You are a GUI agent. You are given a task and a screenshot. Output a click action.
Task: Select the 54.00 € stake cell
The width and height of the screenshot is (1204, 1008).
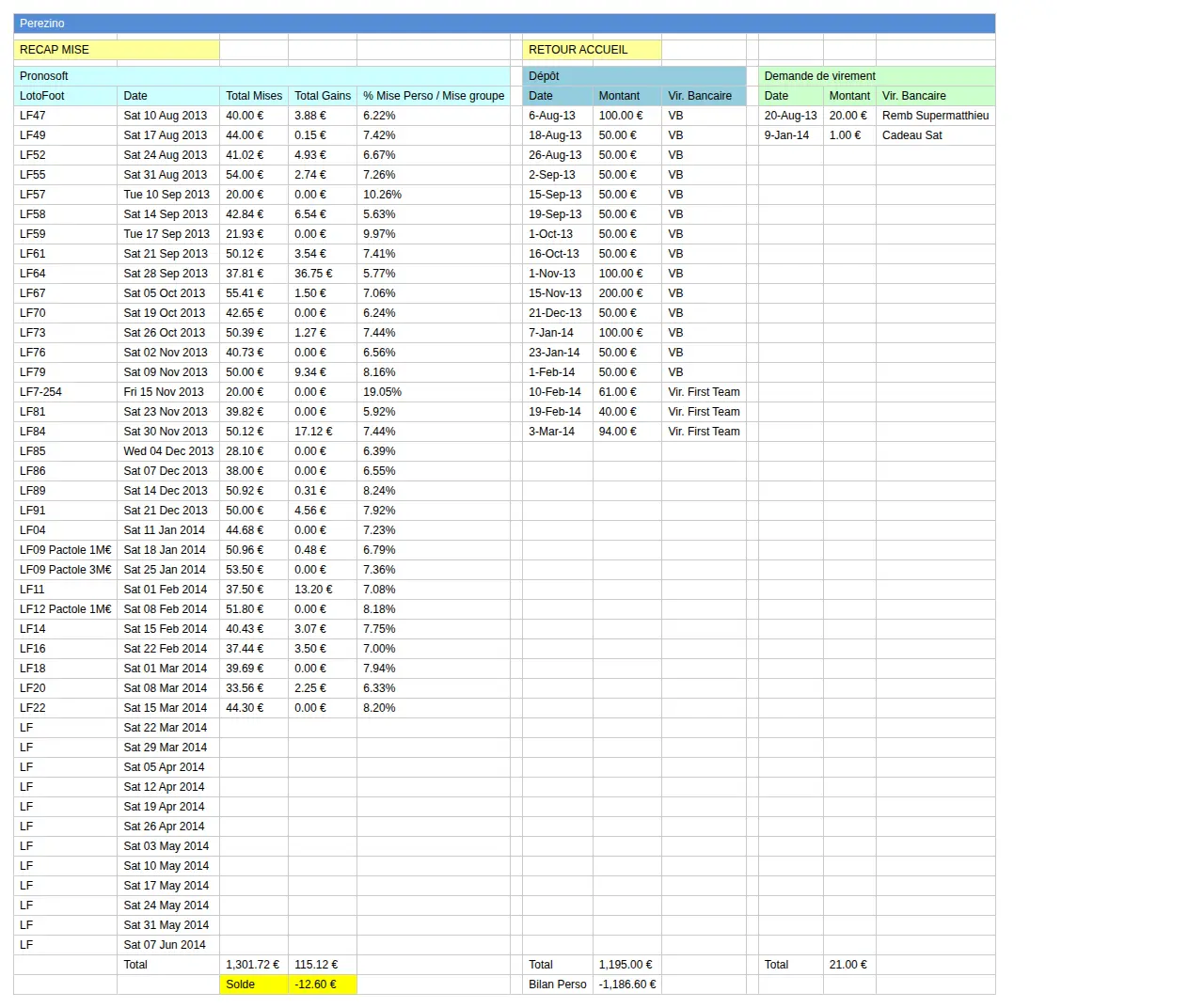254,175
